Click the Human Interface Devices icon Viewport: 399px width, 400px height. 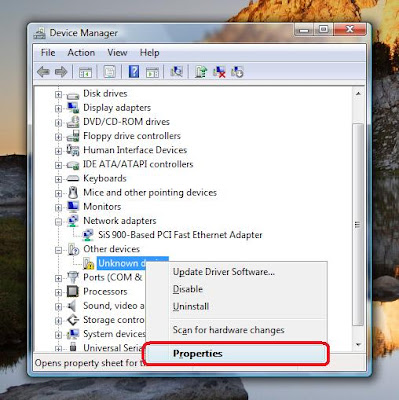(73, 150)
